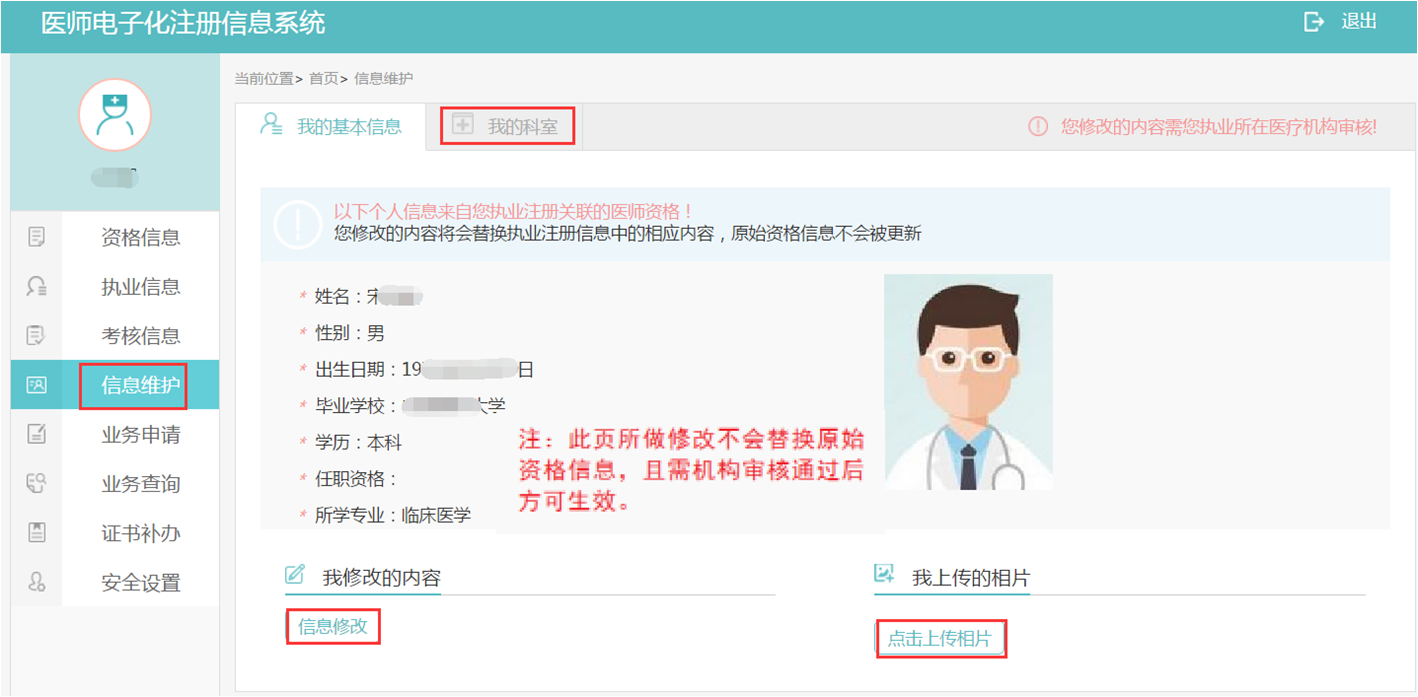Click the 安全设置 sidebar icon
The height and width of the screenshot is (697, 1418).
pos(37,582)
